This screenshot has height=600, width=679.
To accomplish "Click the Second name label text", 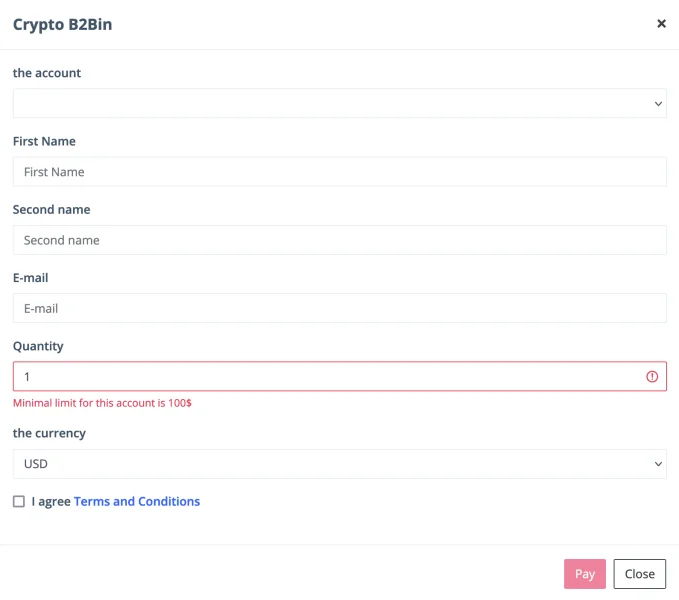I will 51,210.
